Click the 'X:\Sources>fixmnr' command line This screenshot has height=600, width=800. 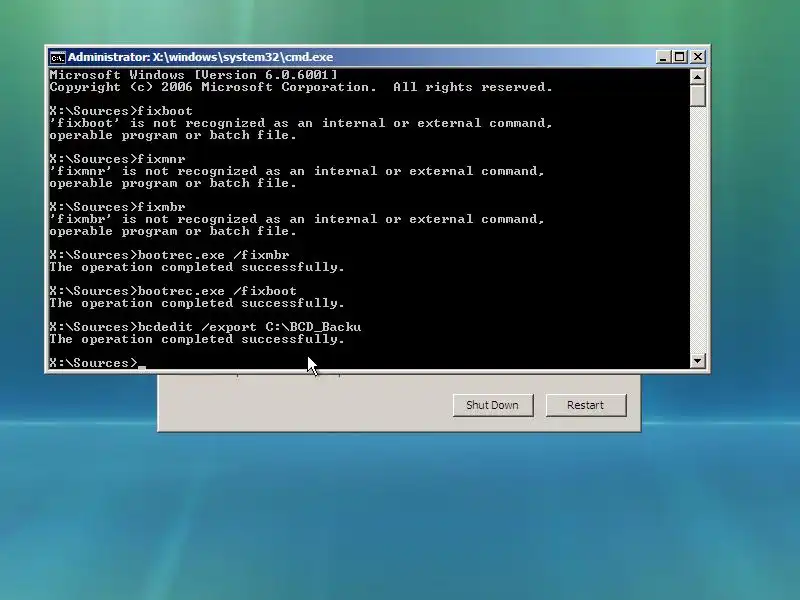[117, 159]
